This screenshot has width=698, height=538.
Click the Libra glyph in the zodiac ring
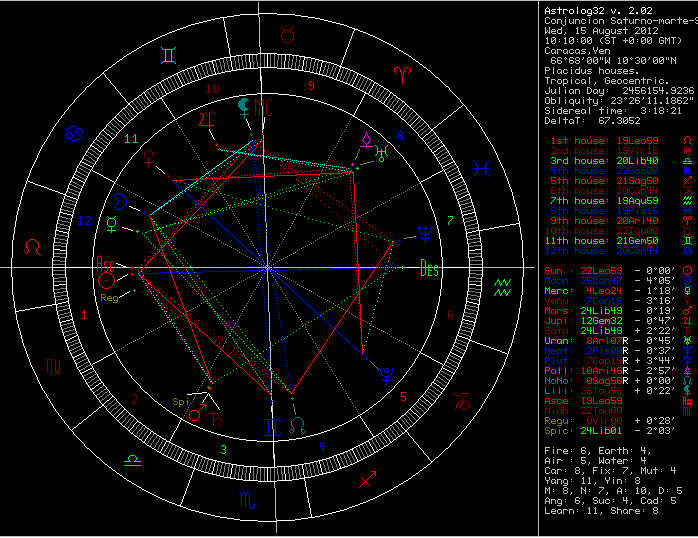pos(133,460)
